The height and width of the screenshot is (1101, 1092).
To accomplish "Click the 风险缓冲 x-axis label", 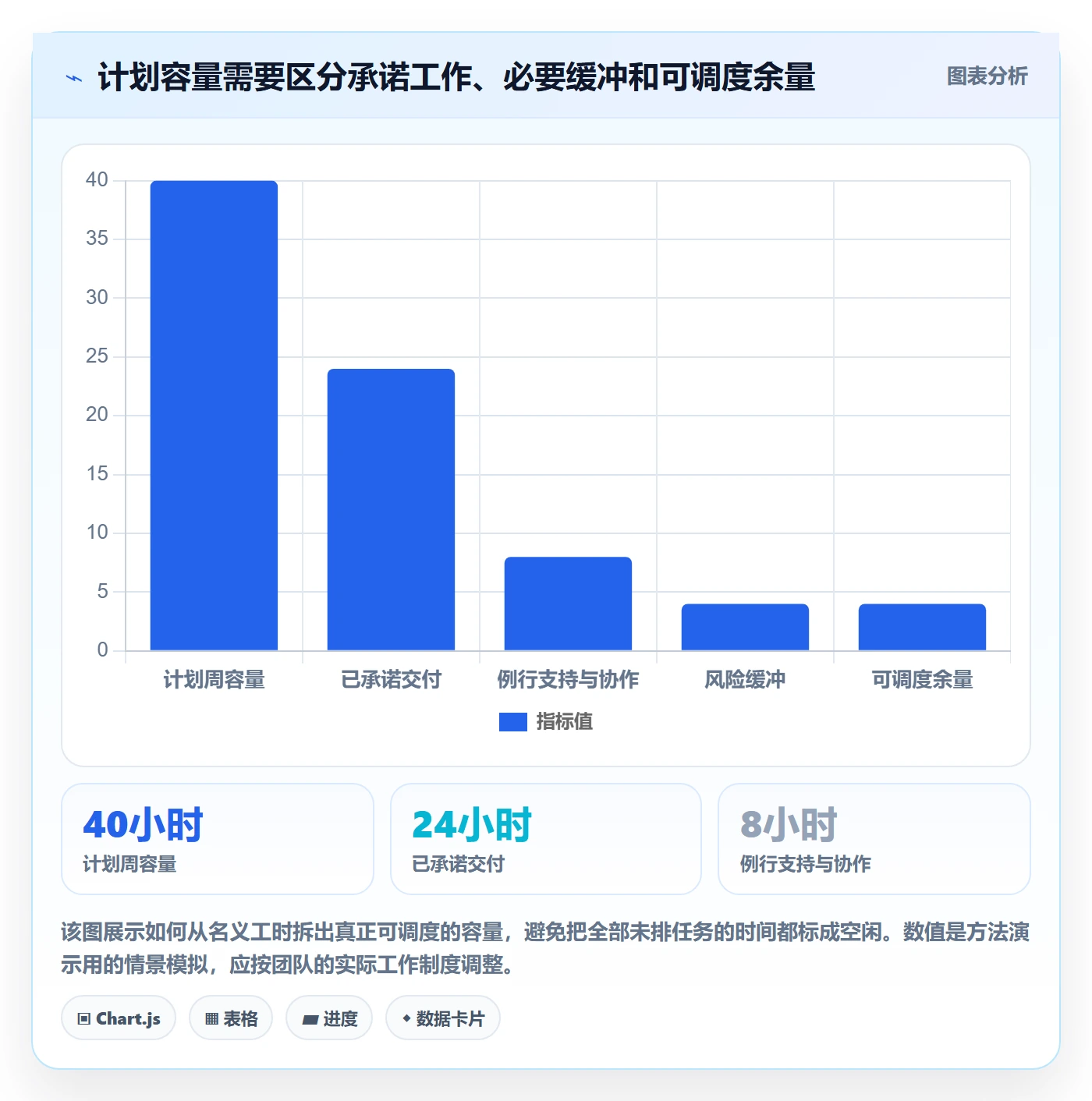I will click(745, 680).
